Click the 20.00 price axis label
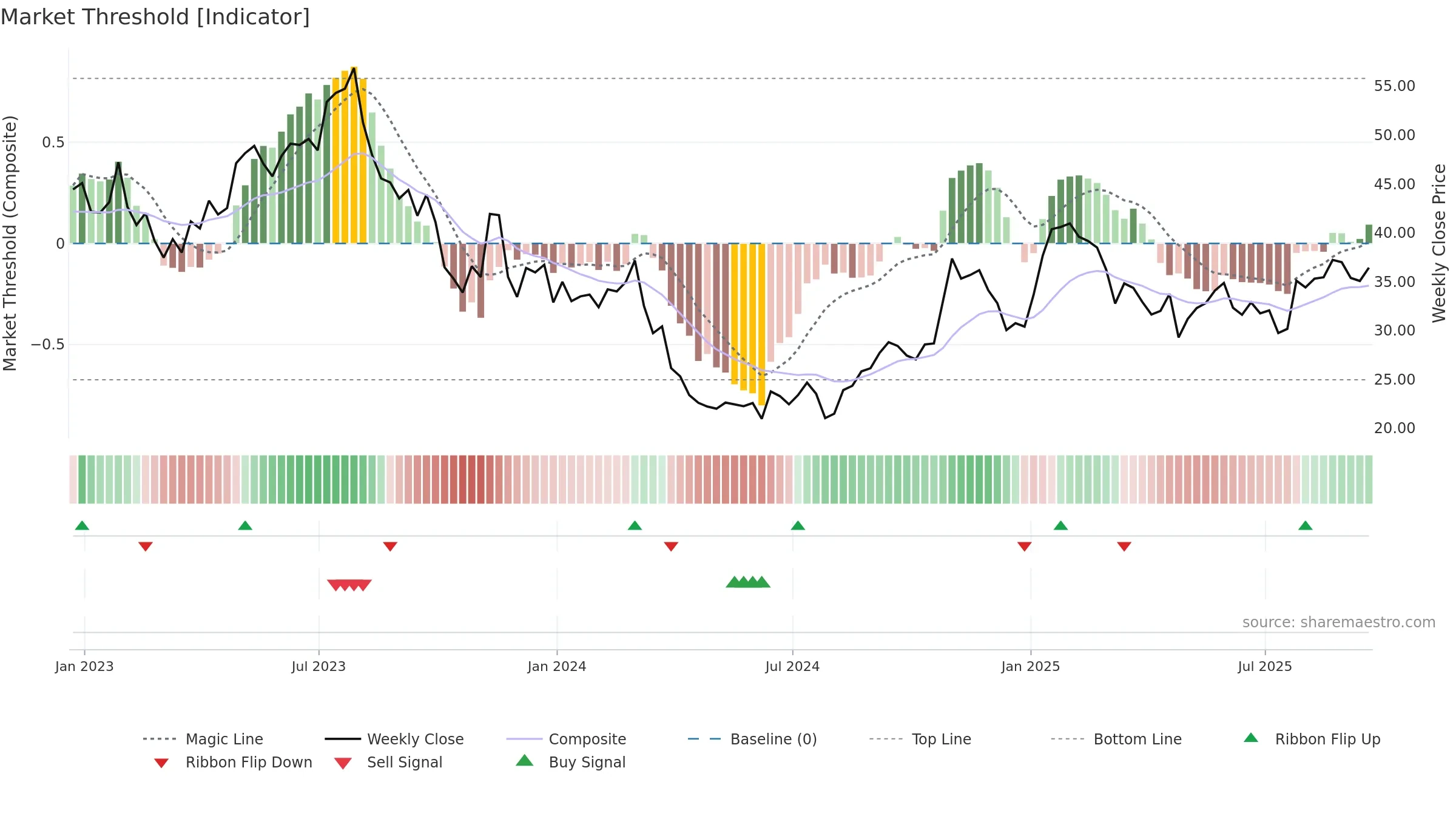Image resolution: width=1456 pixels, height=819 pixels. click(x=1395, y=428)
